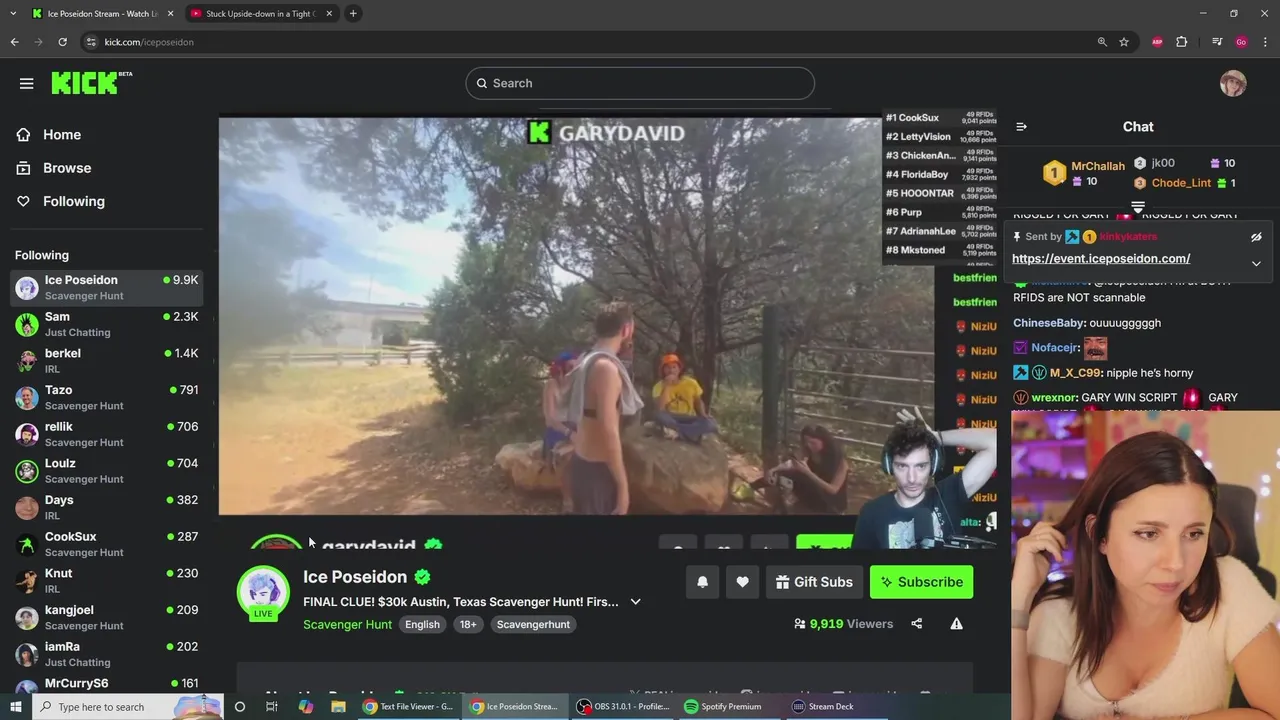Collapse the chat panel with arrow icon

click(x=1021, y=127)
